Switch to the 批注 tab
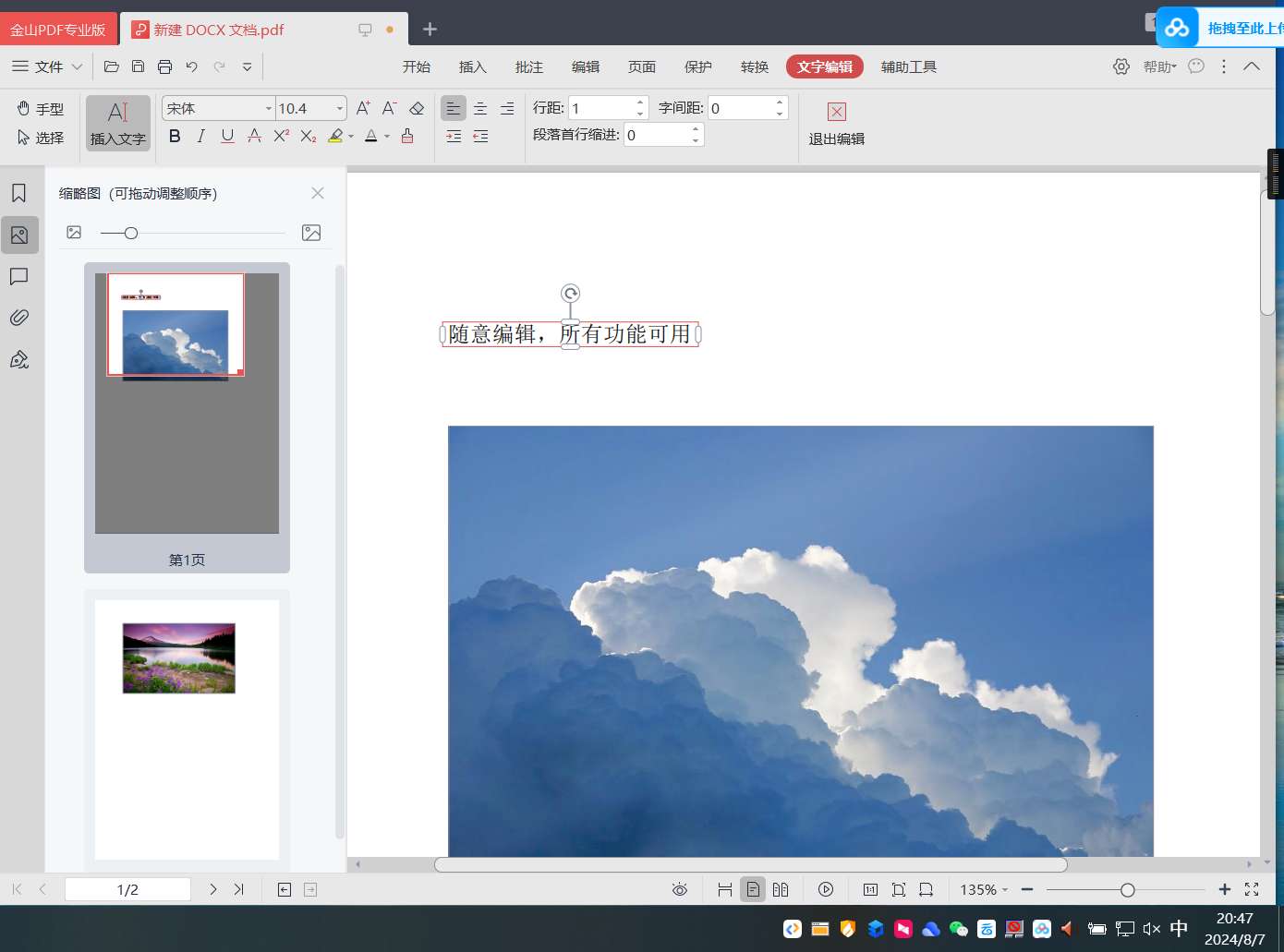This screenshot has height=952, width=1284. [528, 66]
